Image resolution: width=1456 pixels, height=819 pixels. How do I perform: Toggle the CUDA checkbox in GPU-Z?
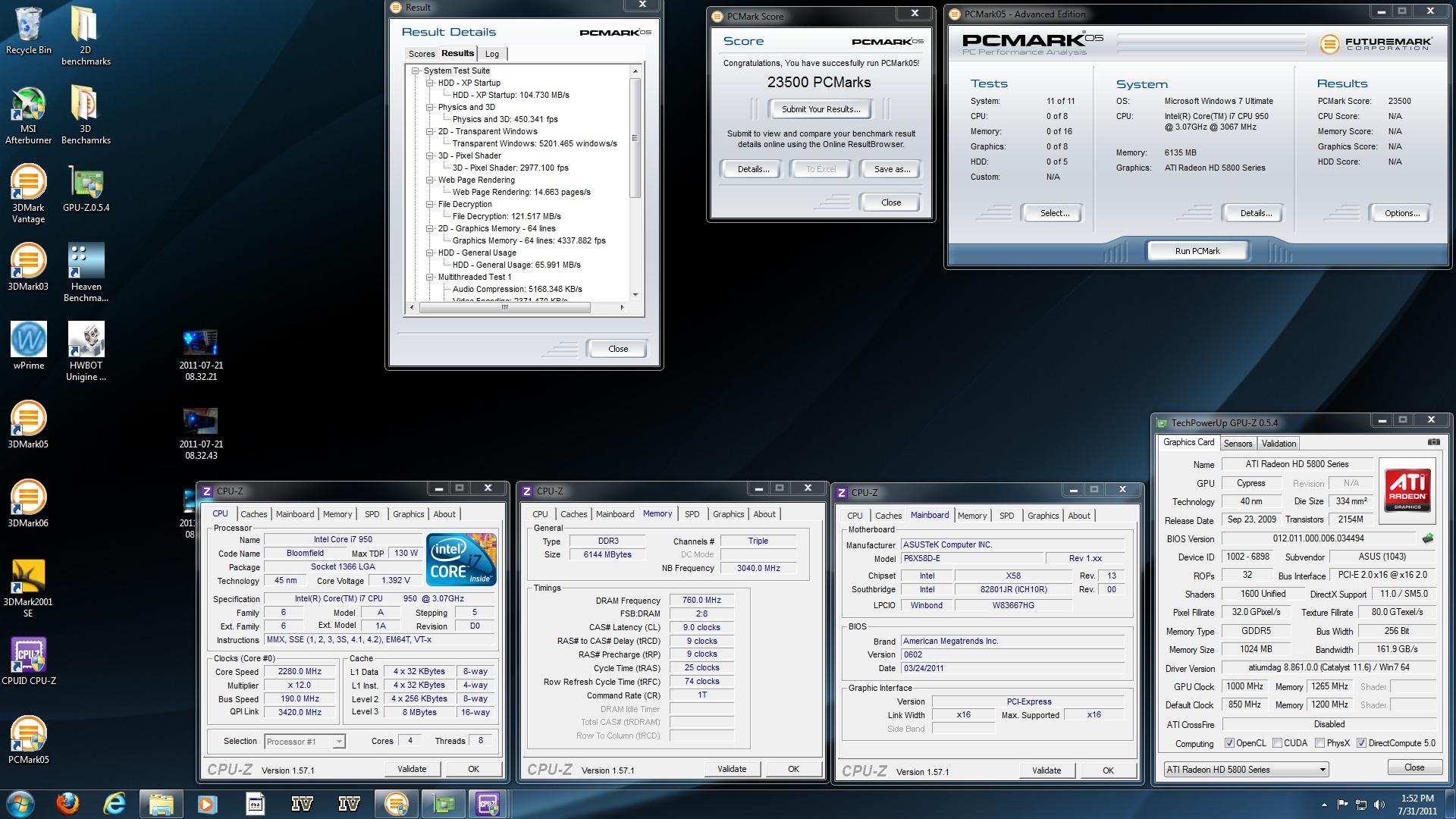click(1277, 743)
